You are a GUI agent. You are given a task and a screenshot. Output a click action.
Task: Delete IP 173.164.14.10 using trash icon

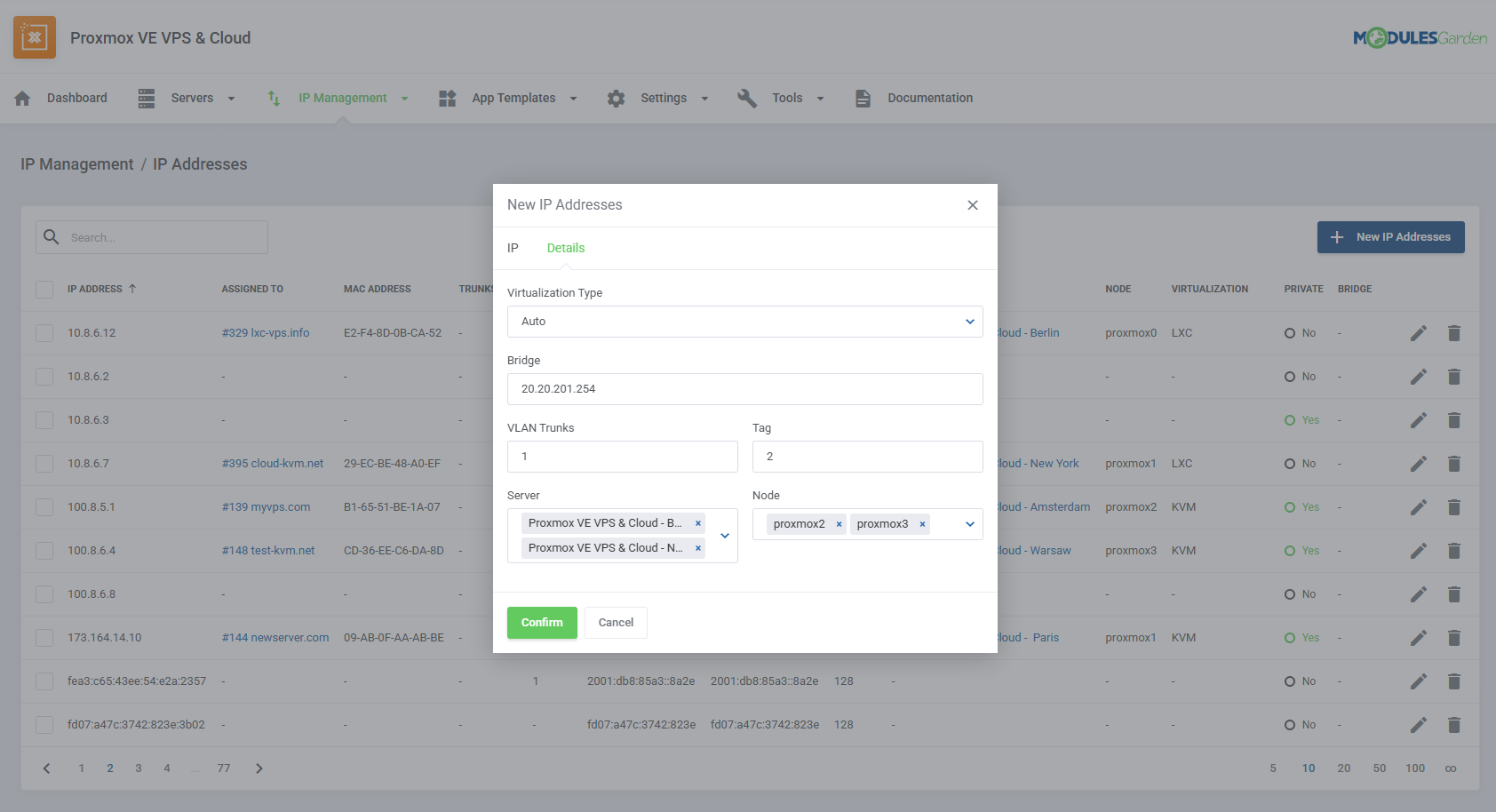(1454, 637)
